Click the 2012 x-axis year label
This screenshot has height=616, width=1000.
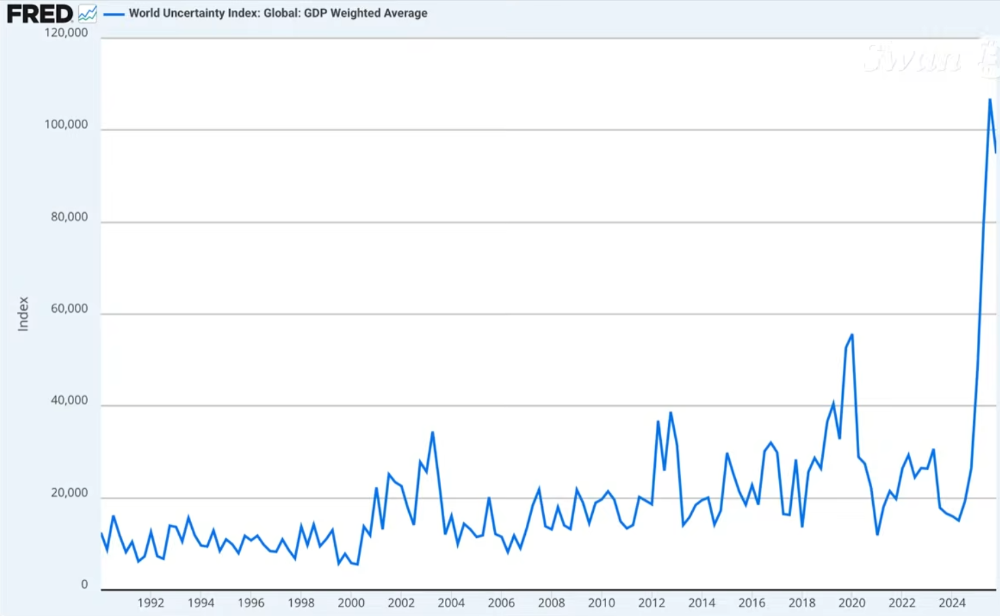click(651, 603)
